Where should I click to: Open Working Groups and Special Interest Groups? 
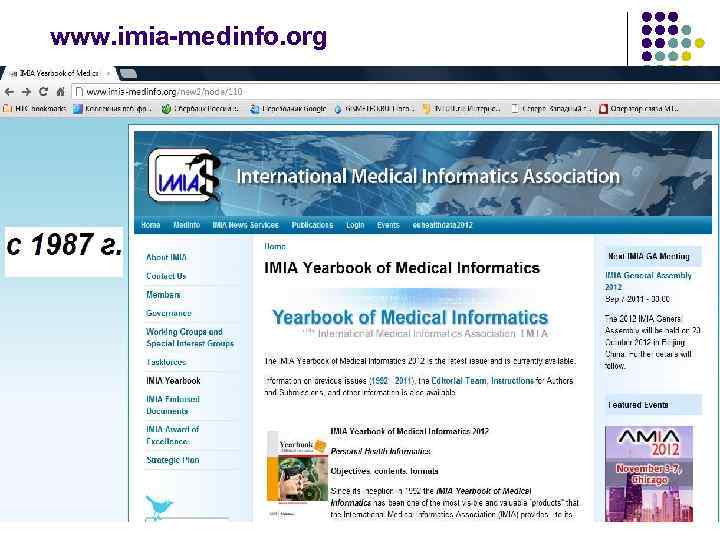click(x=190, y=338)
